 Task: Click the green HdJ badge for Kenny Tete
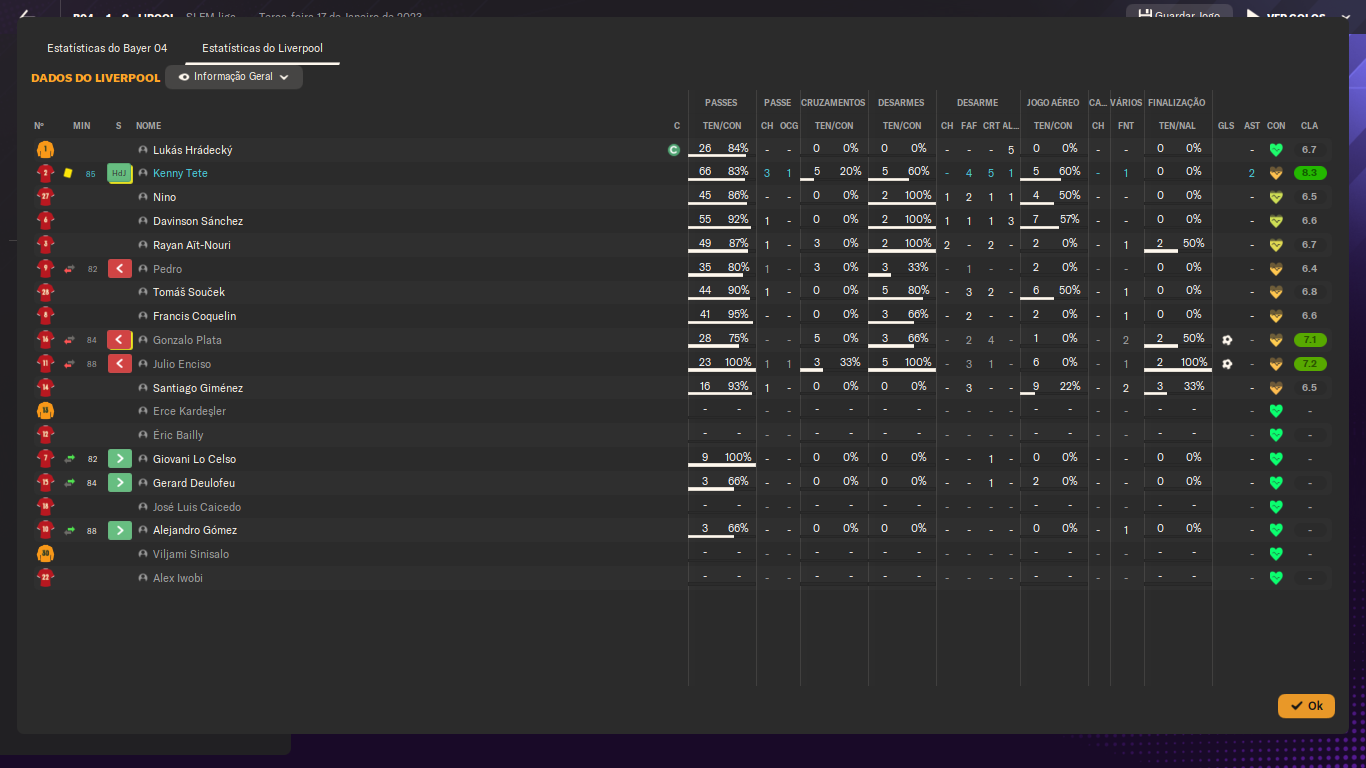[x=120, y=173]
